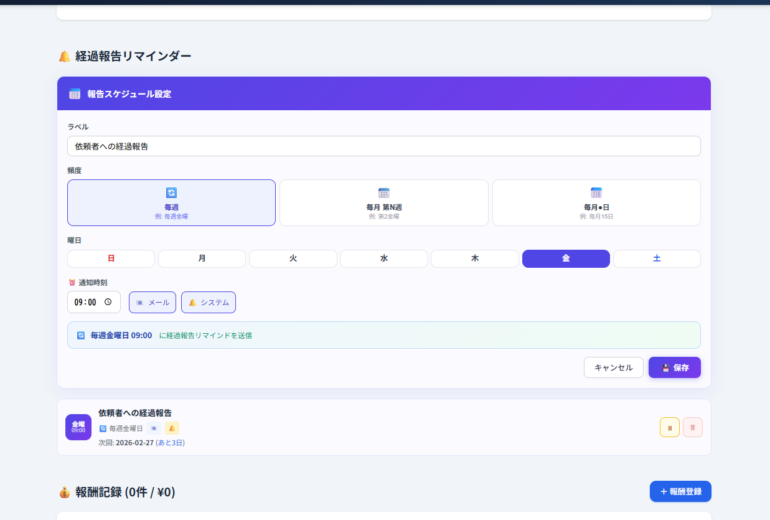The image size is (770, 520).
Task: Click the purple 金曜 badge on the reminder
Action: coord(78,427)
